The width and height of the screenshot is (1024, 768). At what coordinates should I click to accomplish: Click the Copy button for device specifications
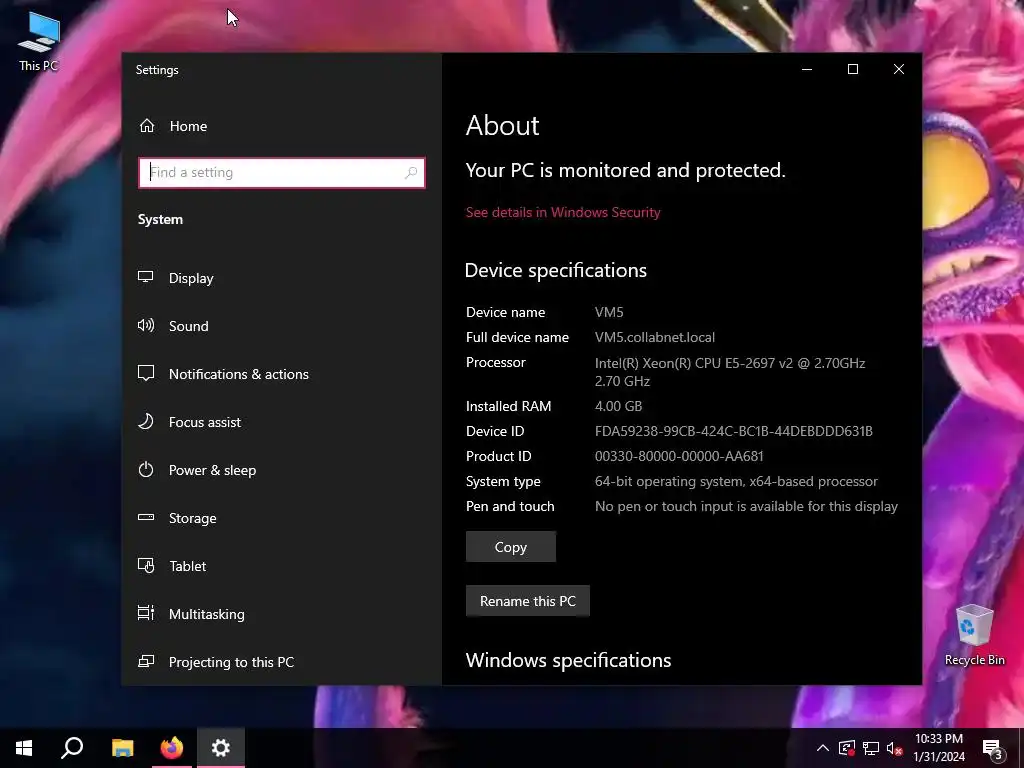[x=511, y=547]
